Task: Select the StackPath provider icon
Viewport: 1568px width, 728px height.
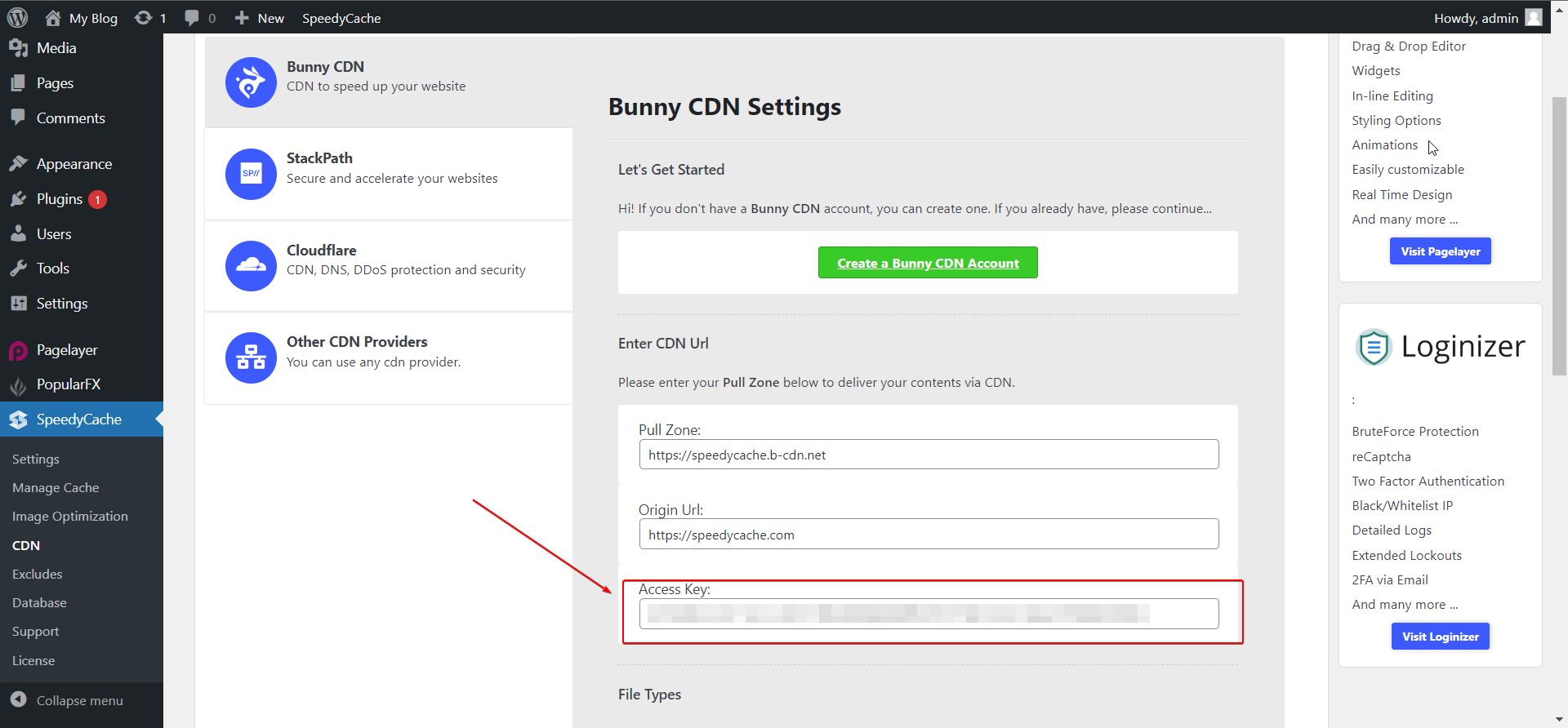Action: [x=251, y=174]
